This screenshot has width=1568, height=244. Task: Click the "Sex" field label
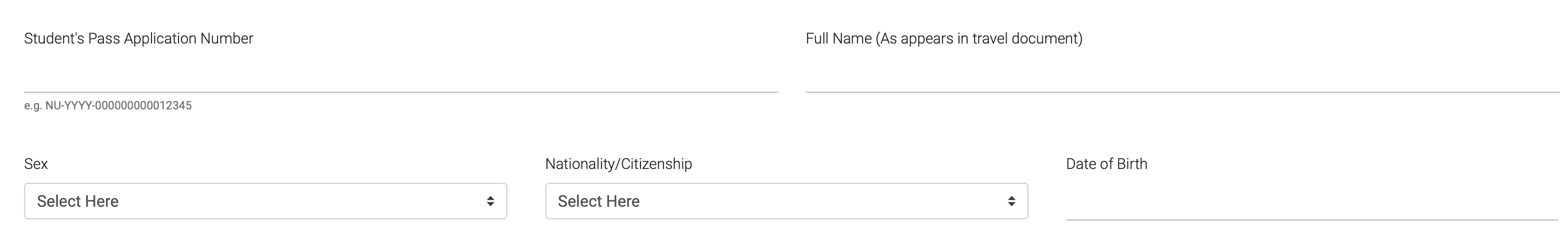(x=36, y=164)
